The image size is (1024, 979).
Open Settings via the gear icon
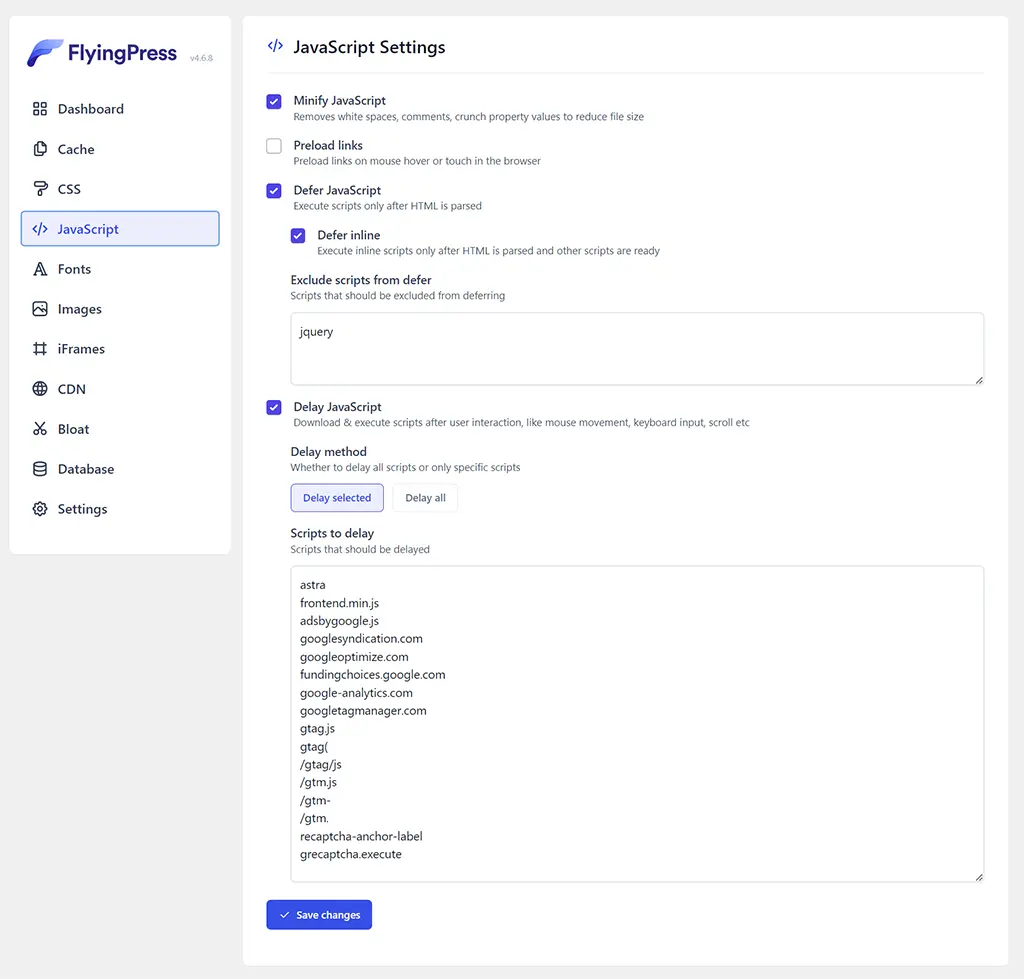click(x=41, y=509)
